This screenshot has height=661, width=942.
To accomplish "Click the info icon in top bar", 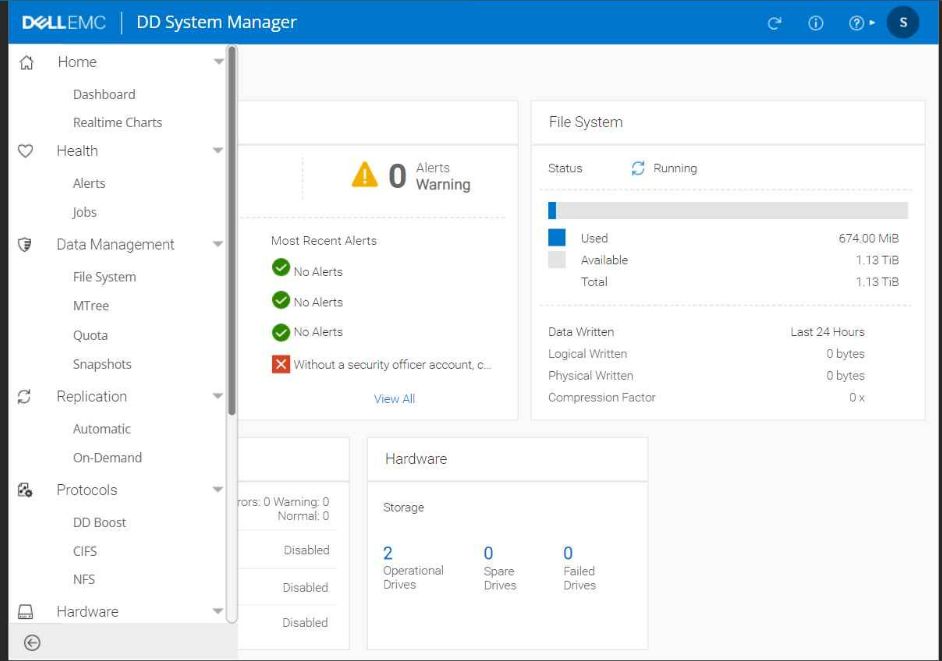I will pos(815,23).
